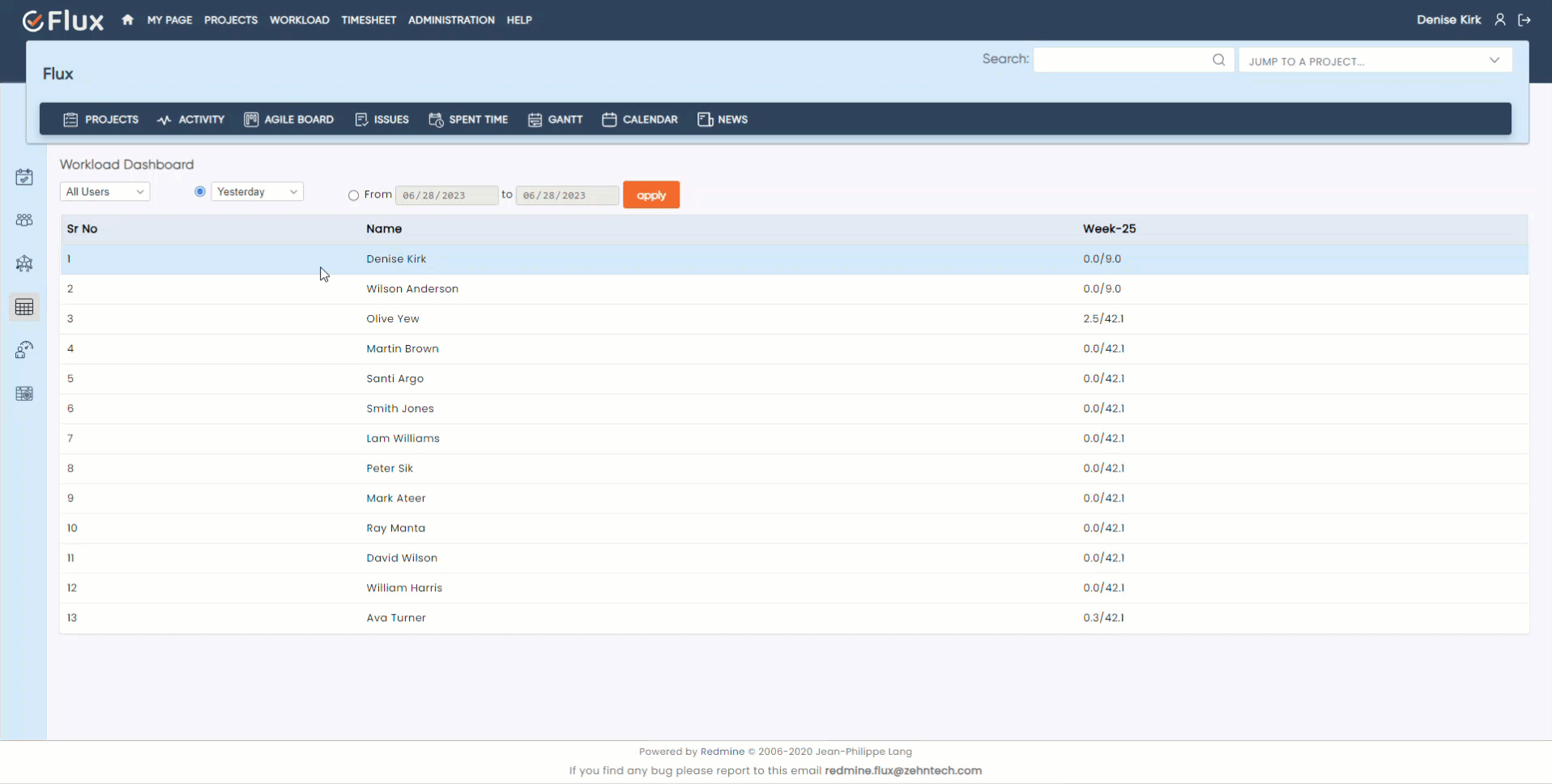The image size is (1552, 784).
Task: Select the Yesterday period radio button
Action: (x=200, y=192)
